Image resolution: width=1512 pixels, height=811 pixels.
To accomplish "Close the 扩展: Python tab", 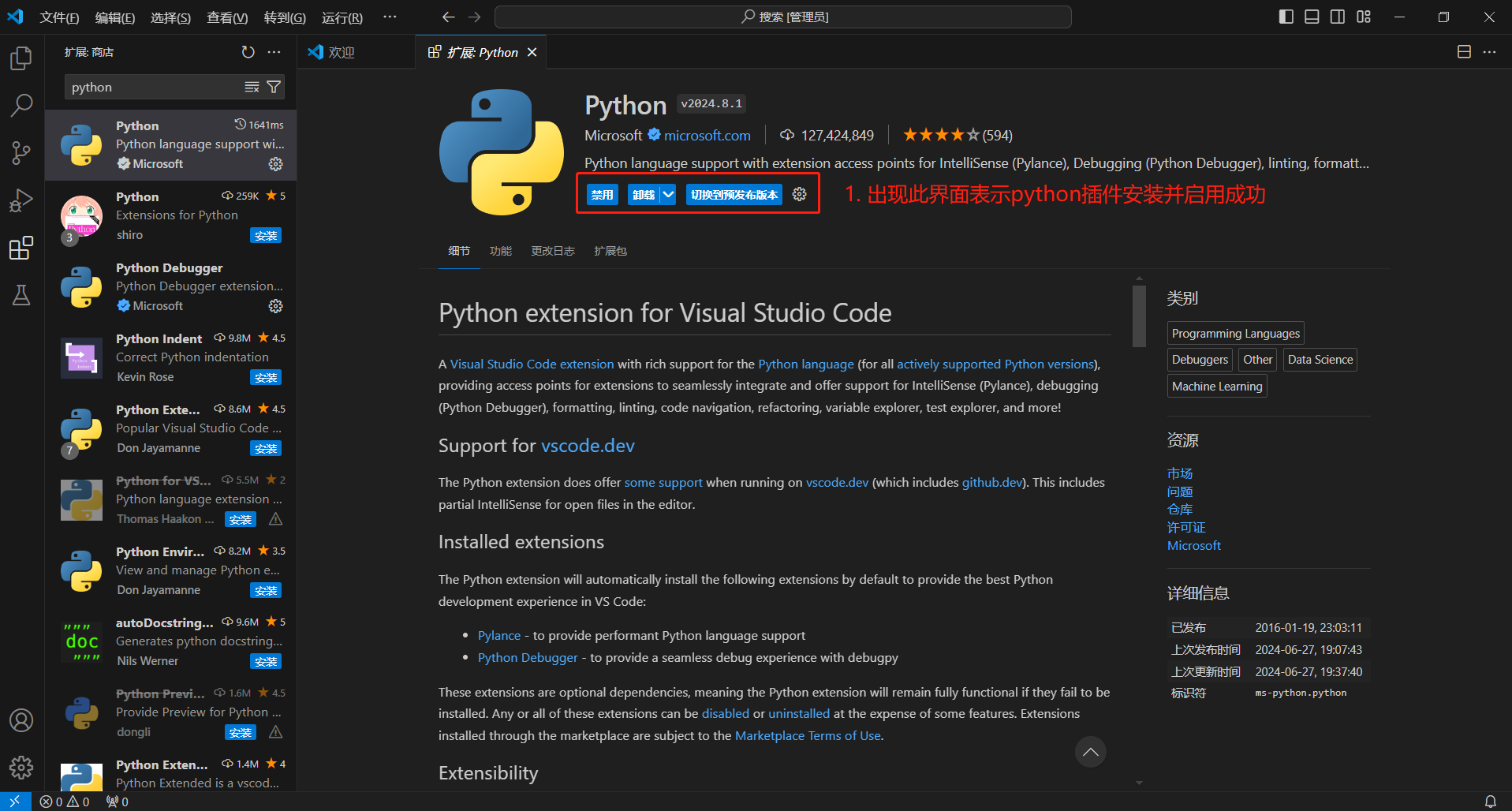I will (532, 52).
